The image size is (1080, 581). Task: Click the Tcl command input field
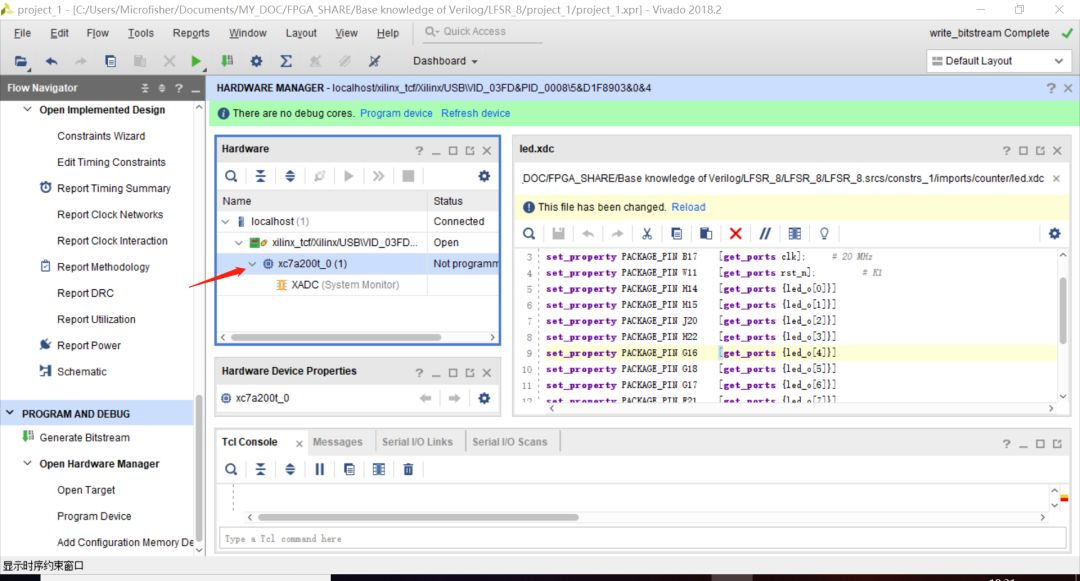[600, 538]
